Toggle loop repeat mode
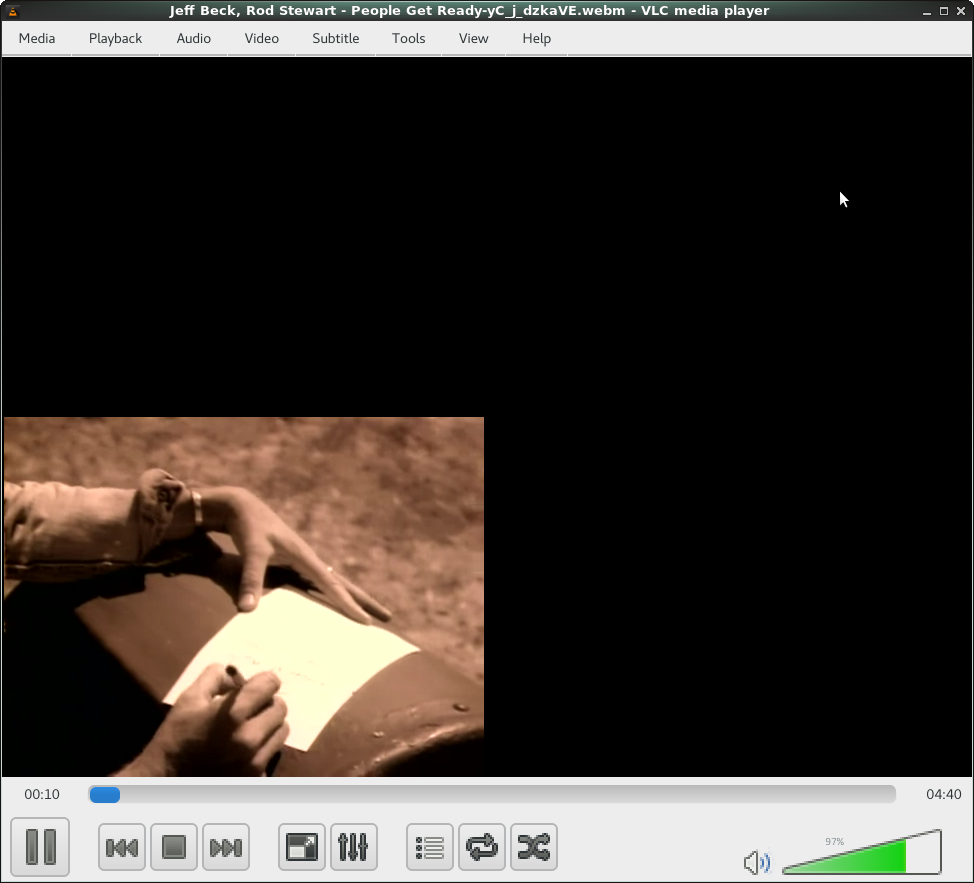974x883 pixels. point(482,847)
